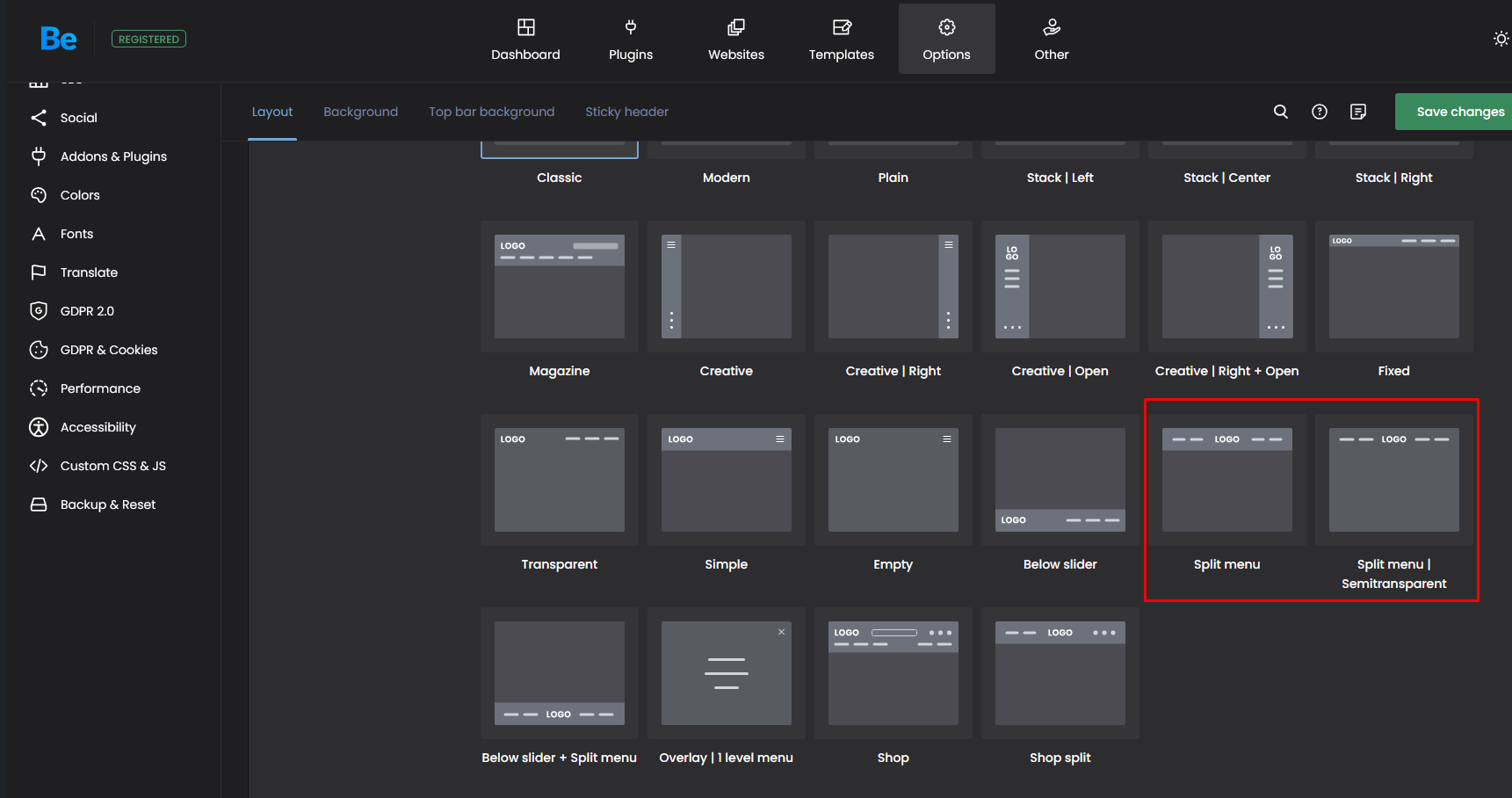The width and height of the screenshot is (1512, 798).
Task: Open the search magnifier icon
Action: 1281,112
